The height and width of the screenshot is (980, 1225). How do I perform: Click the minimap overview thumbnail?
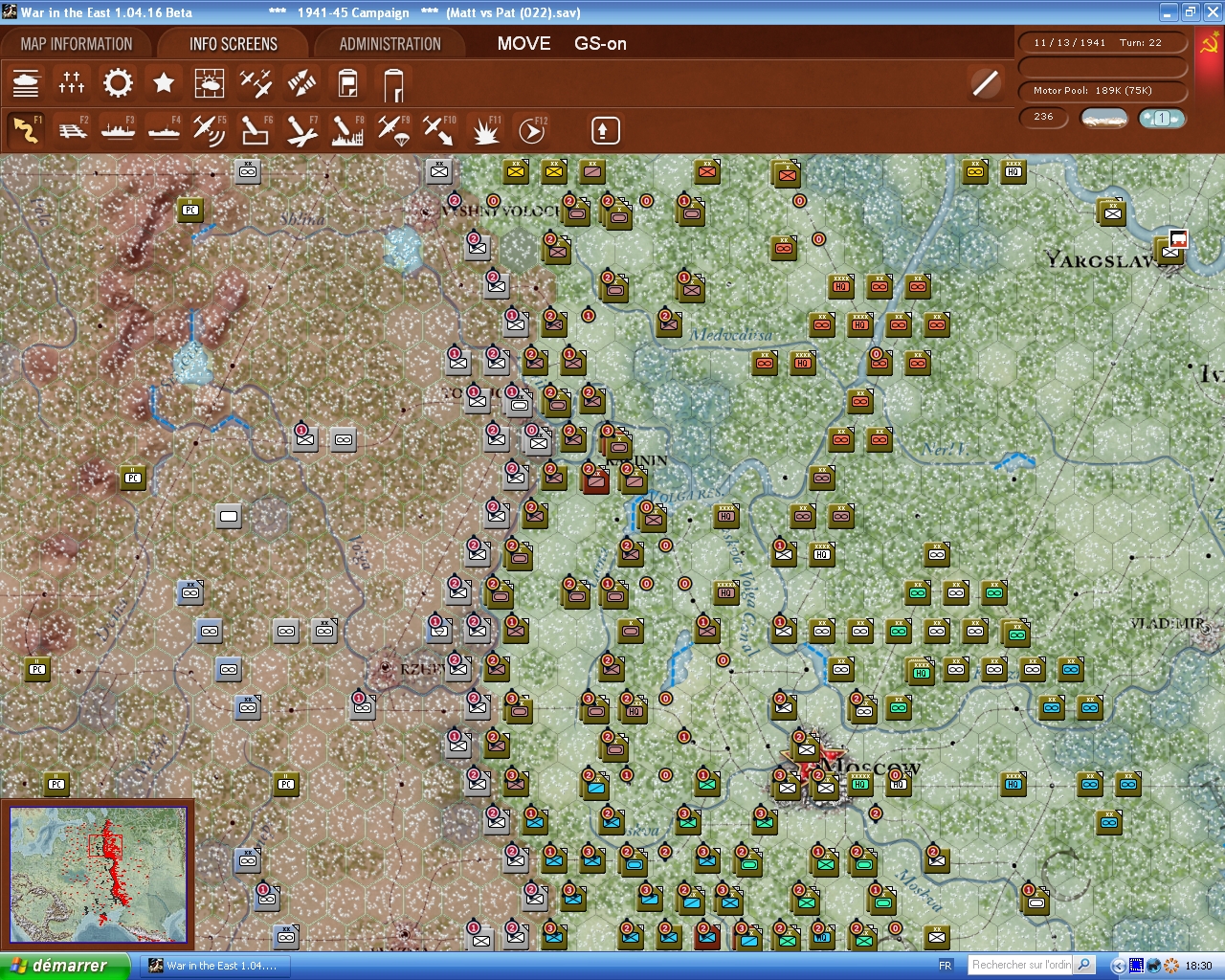click(99, 875)
